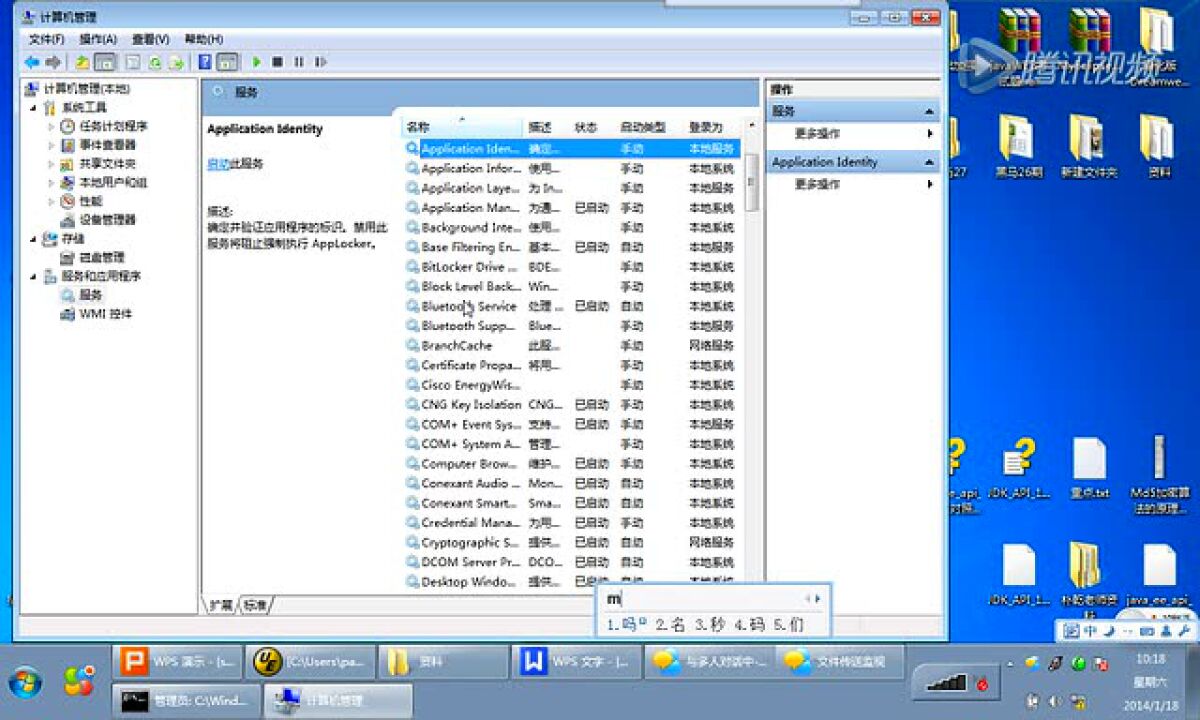Viewport: 1200px width, 720px height.
Task: Open the 操作(A) menu
Action: (98, 39)
